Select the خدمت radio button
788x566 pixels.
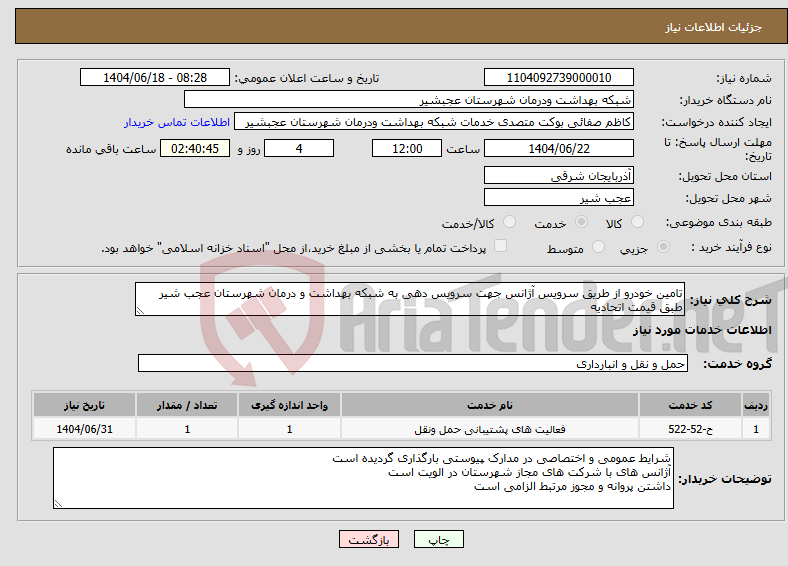[581, 222]
